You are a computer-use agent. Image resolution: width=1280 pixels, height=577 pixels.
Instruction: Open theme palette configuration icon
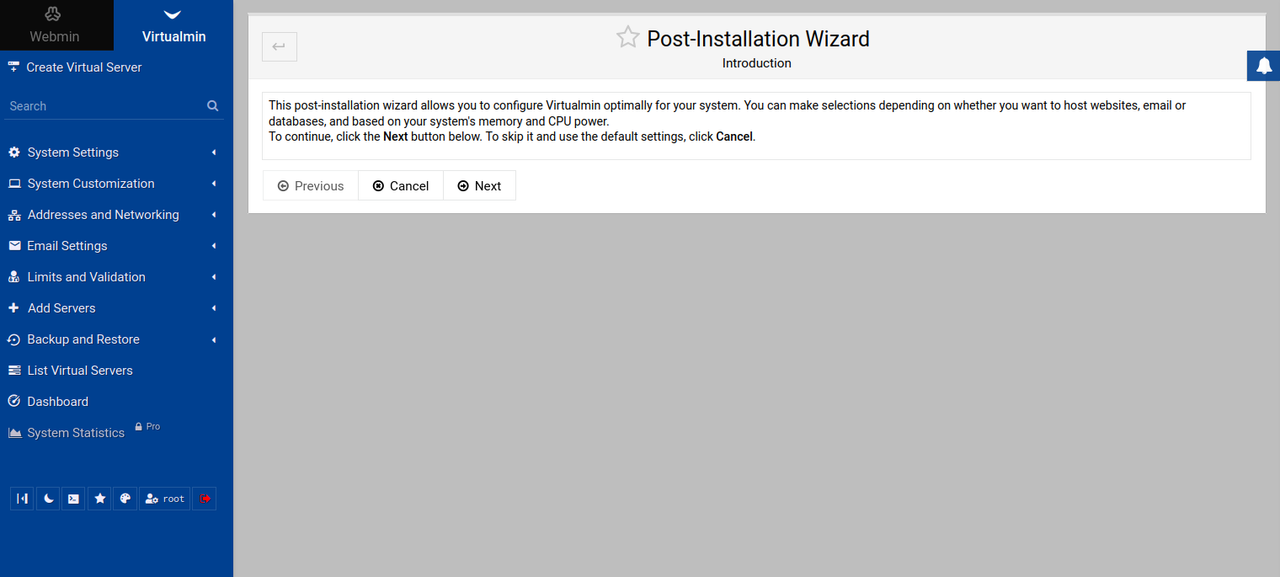125,498
